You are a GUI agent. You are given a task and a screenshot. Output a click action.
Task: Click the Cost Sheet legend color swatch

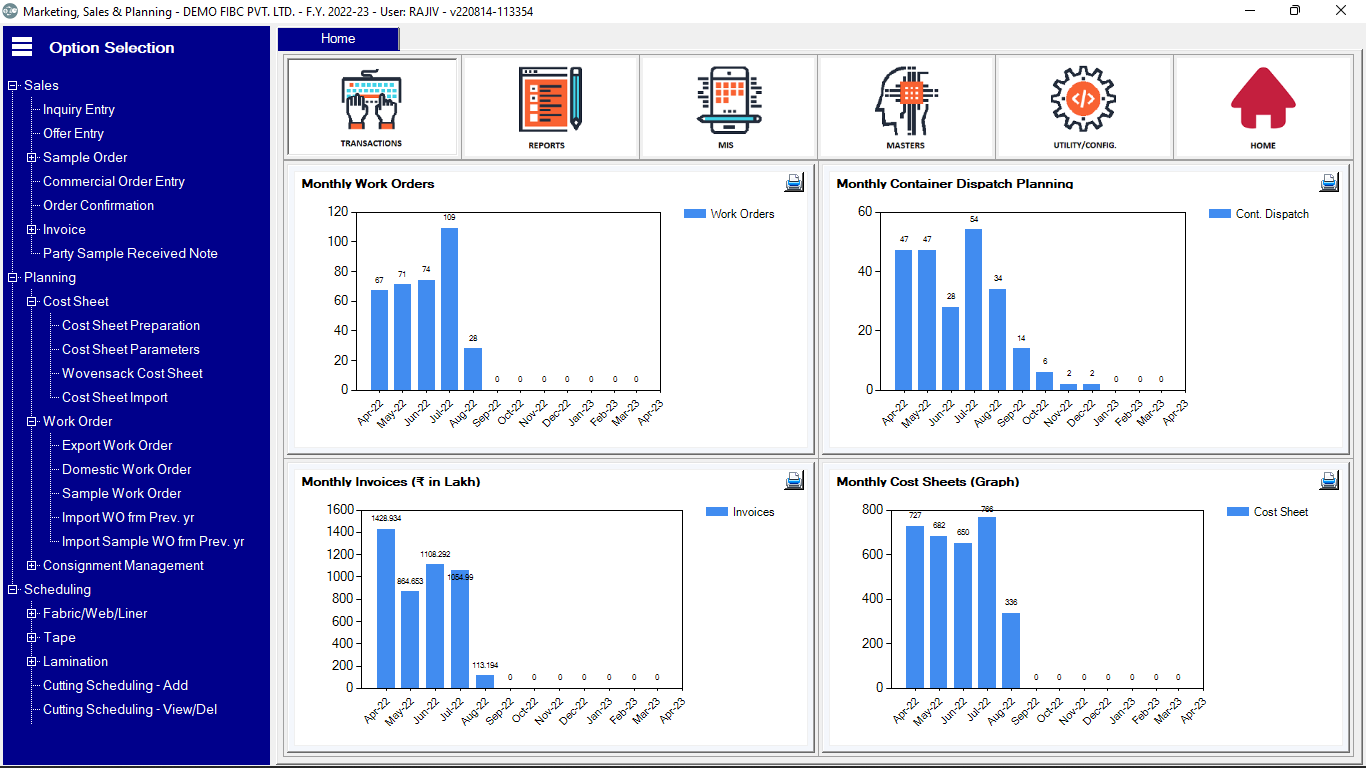pyautogui.click(x=1238, y=511)
